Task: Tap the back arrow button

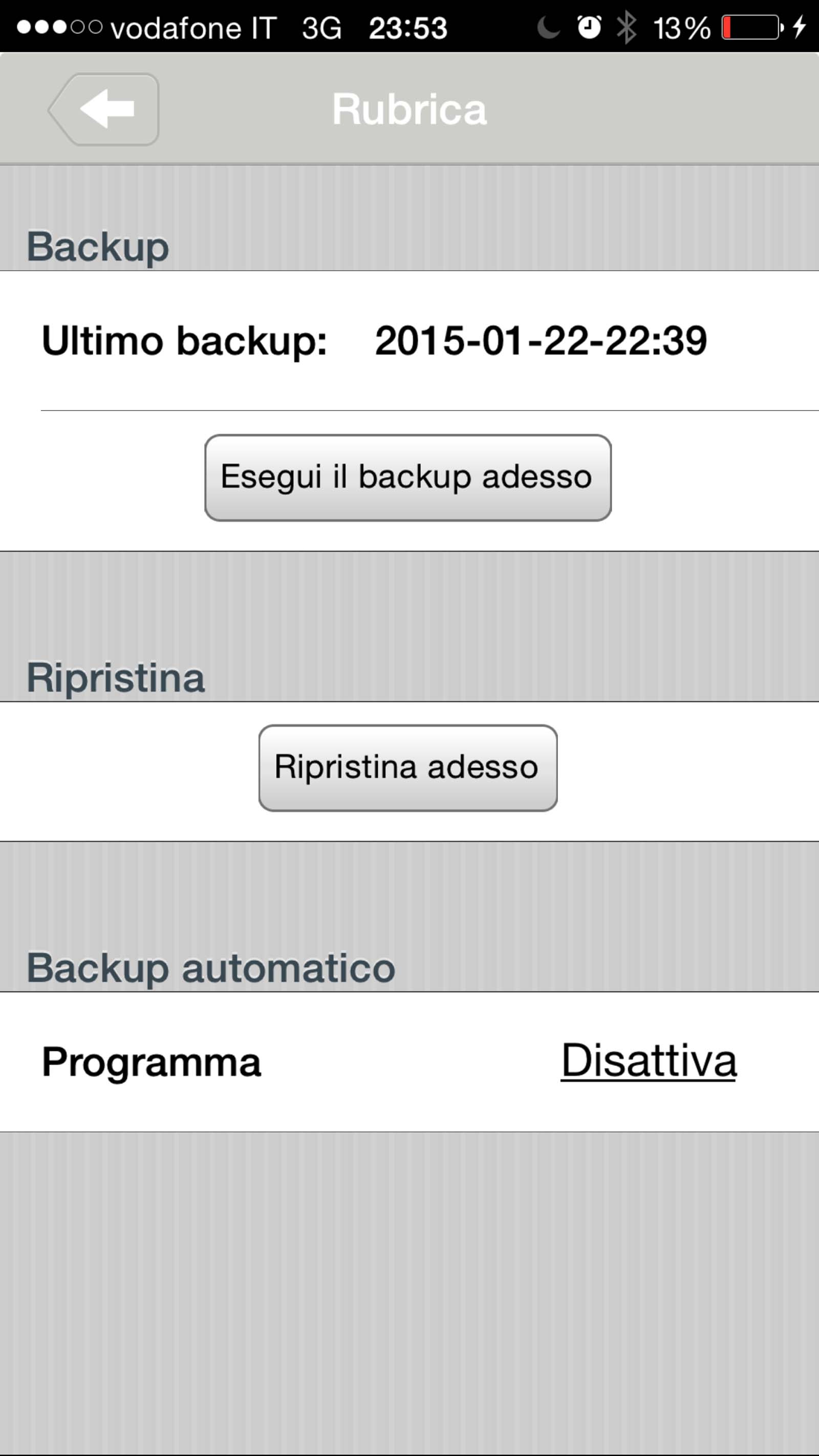Action: (104, 109)
